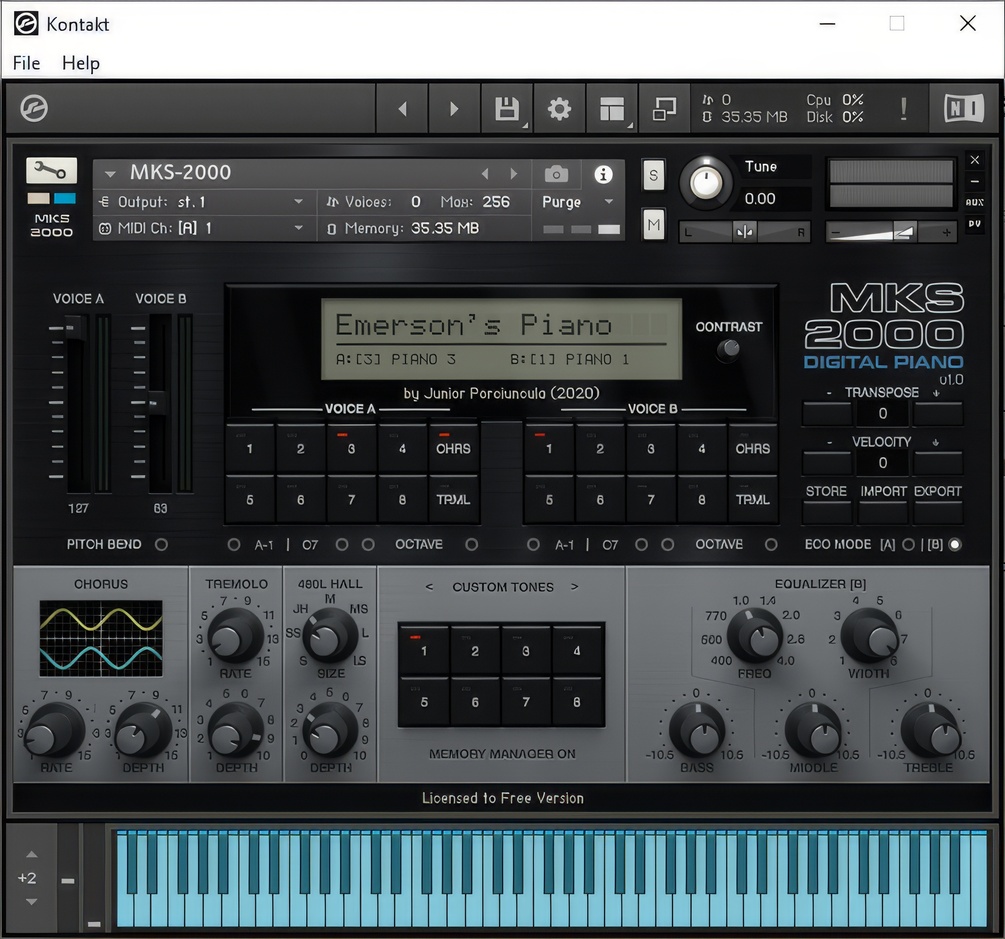The height and width of the screenshot is (939, 1005).
Task: Click the IMPORT button
Action: [883, 512]
